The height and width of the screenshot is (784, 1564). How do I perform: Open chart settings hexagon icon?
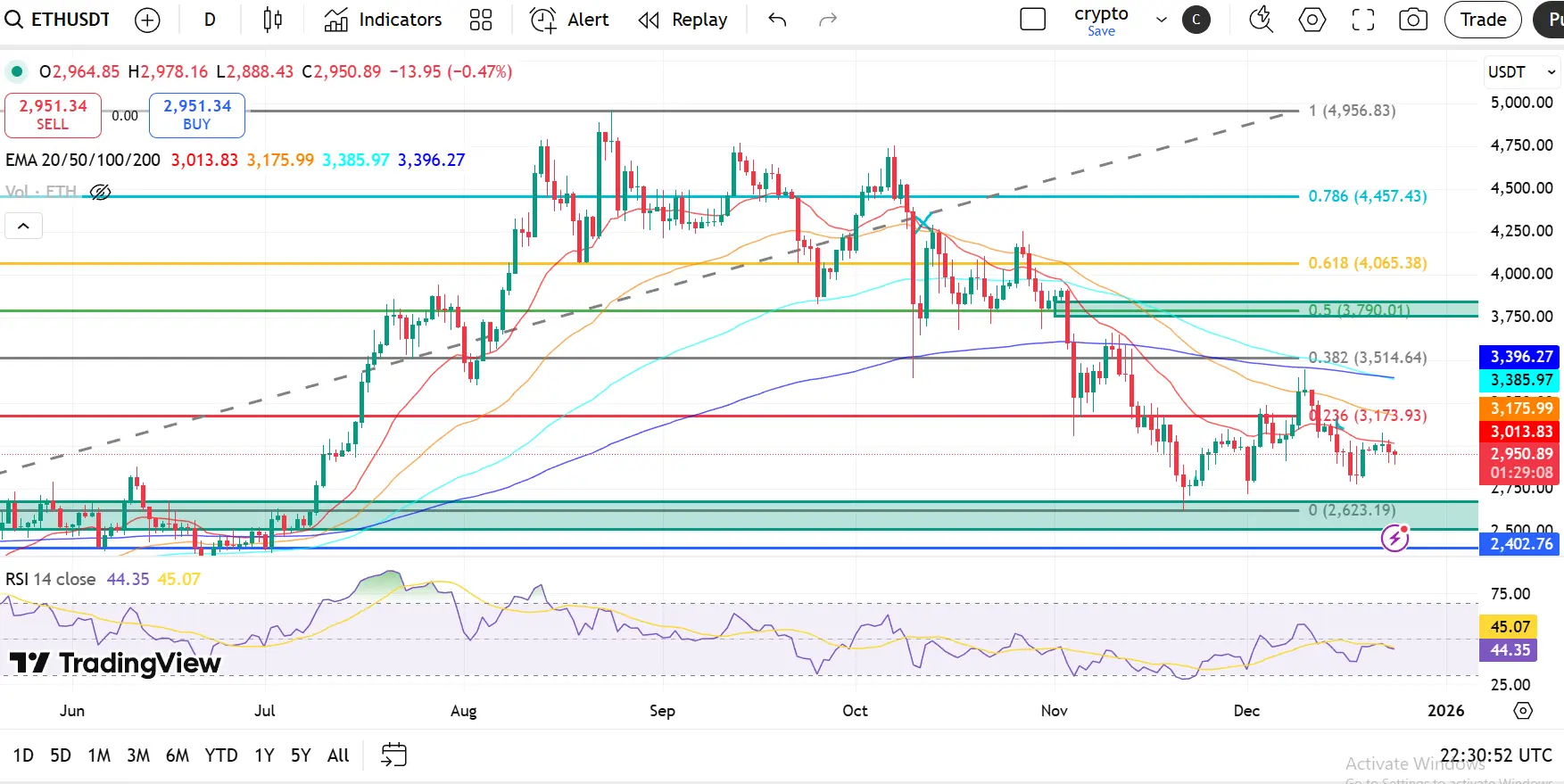1312,20
